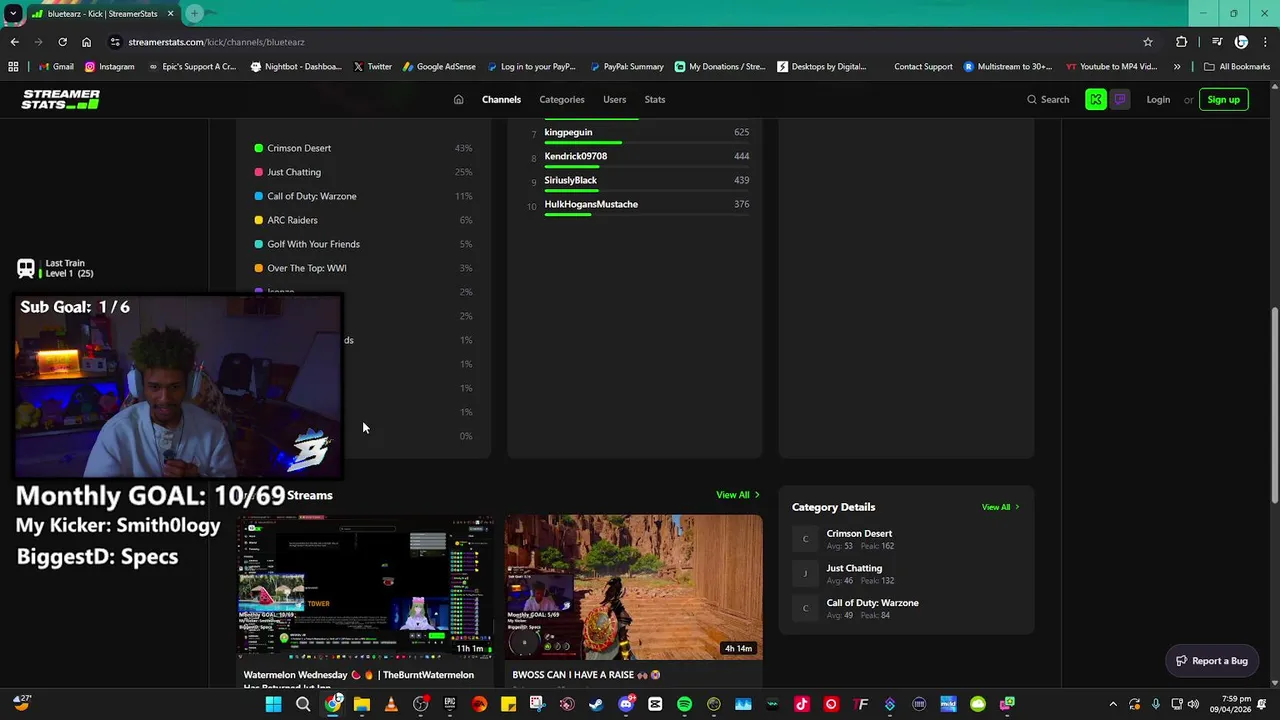Viewport: 1280px width, 720px height.
Task: Open user SiriuslyBlack
Action: pos(570,180)
